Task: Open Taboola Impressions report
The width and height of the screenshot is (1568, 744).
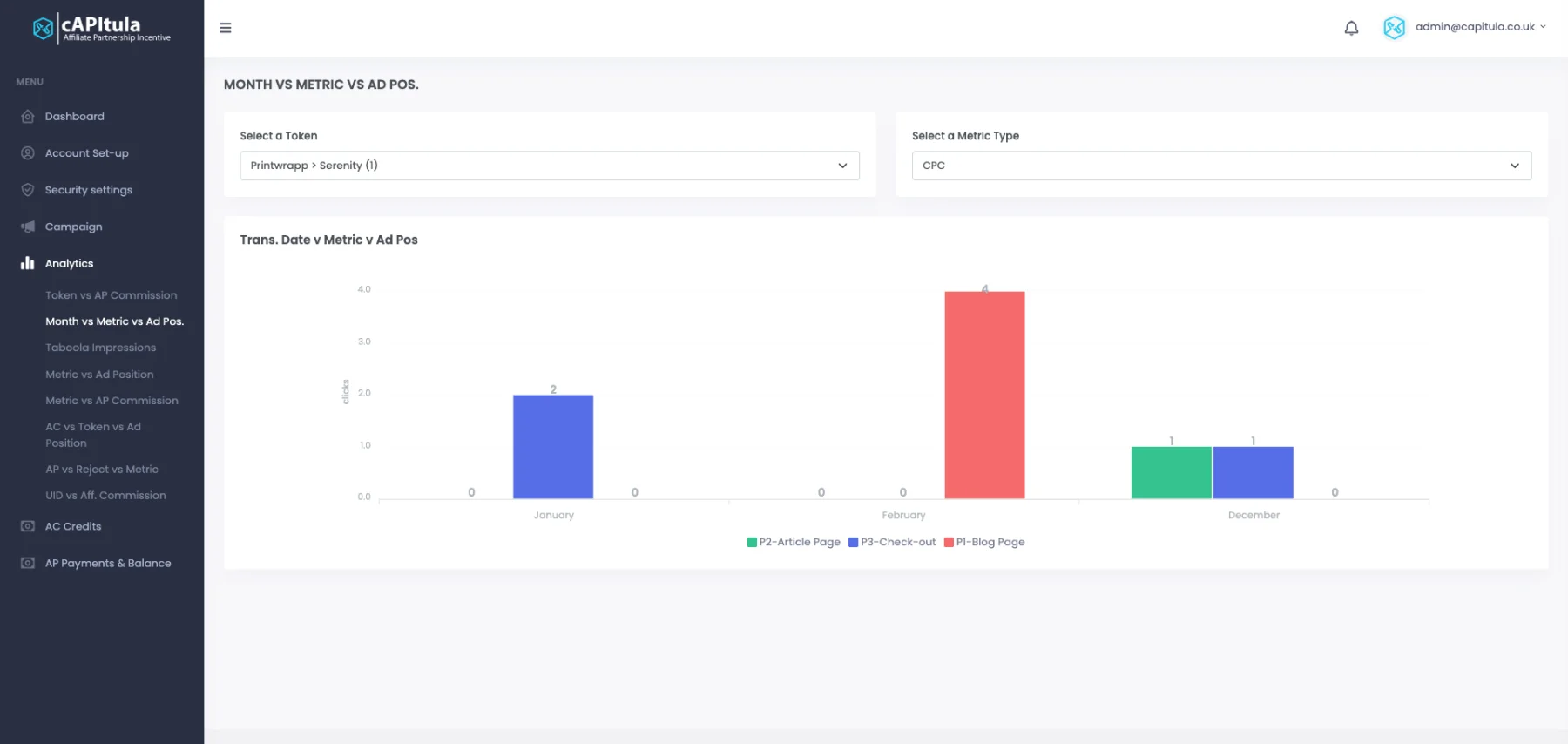Action: (x=101, y=348)
